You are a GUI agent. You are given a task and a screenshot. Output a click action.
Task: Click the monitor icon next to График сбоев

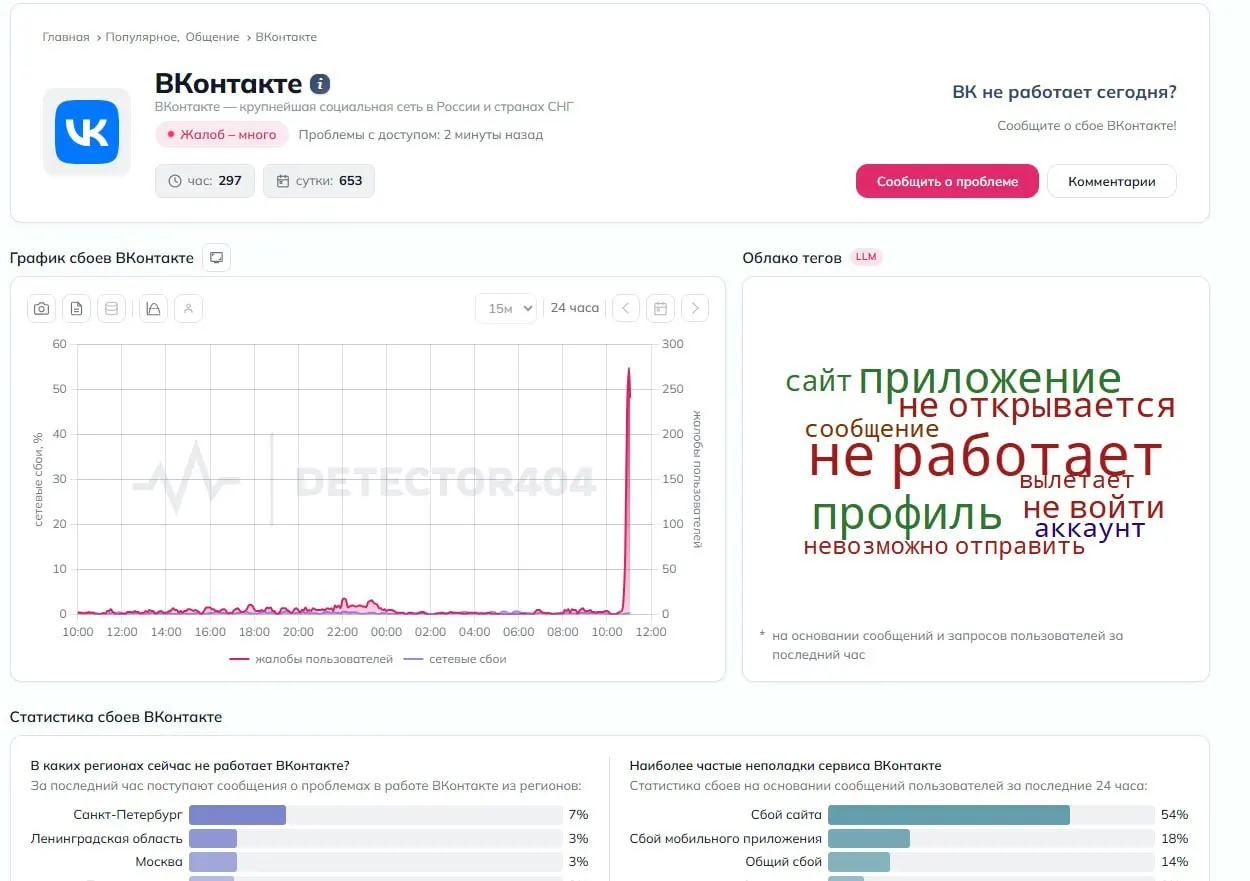point(216,258)
